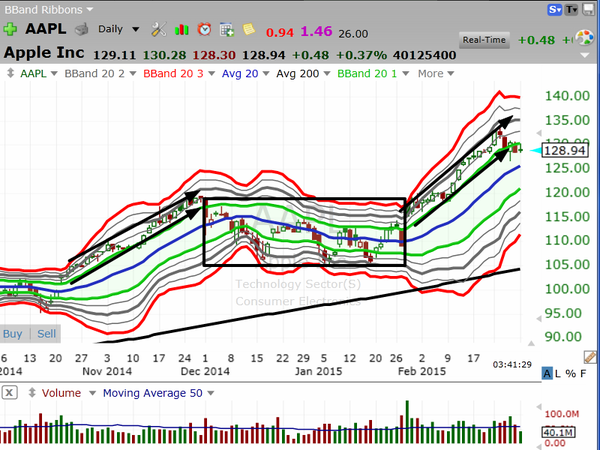Click the 40.1M volume tag on scale
The image size is (600, 450).
coord(558,432)
